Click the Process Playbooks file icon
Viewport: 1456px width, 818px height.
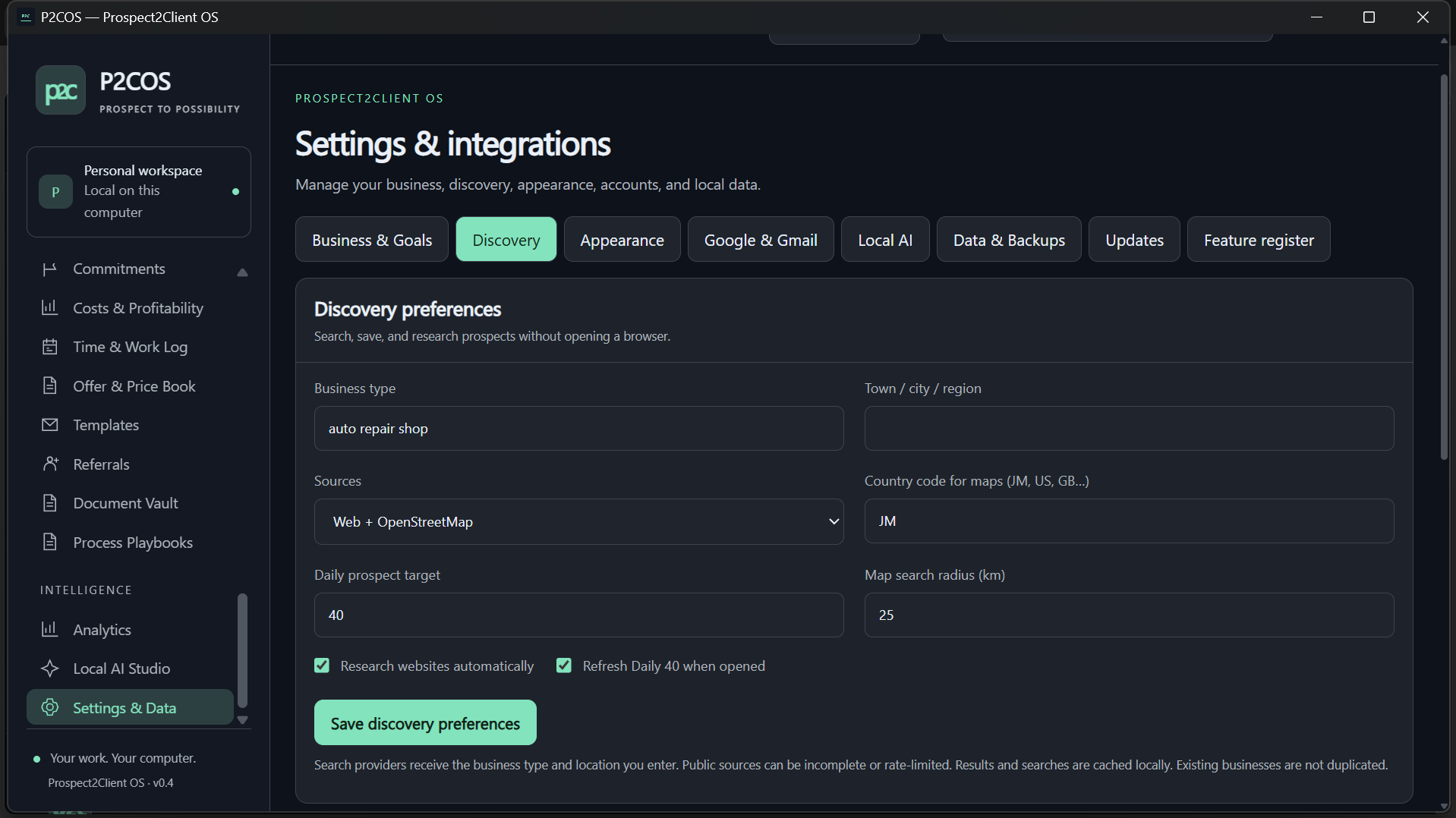pyautogui.click(x=49, y=543)
